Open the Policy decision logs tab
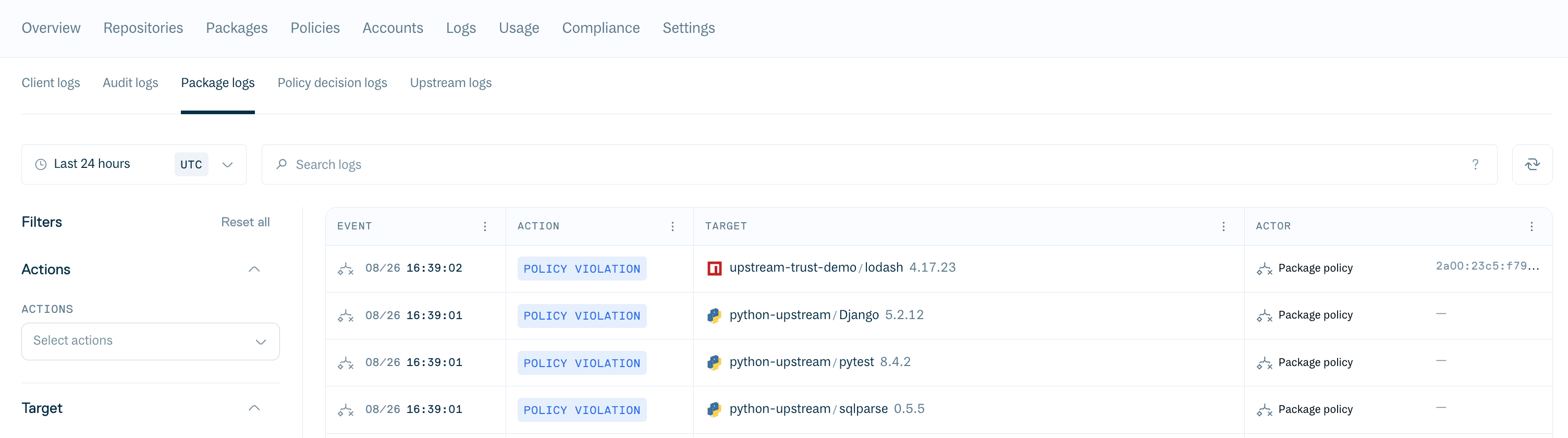This screenshot has height=438, width=1568. 333,83
